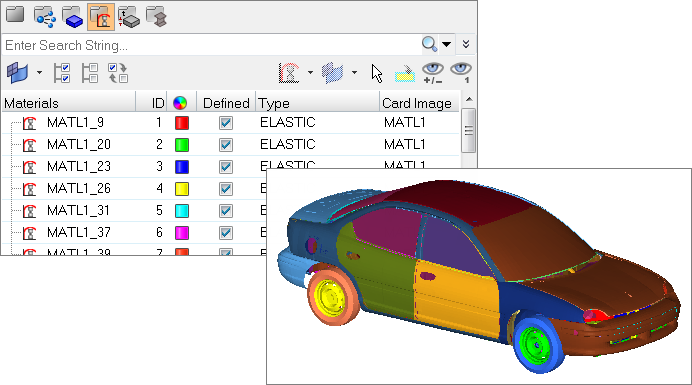Click the magnifier search icon
Screen dimensions: 692x385
point(429,44)
